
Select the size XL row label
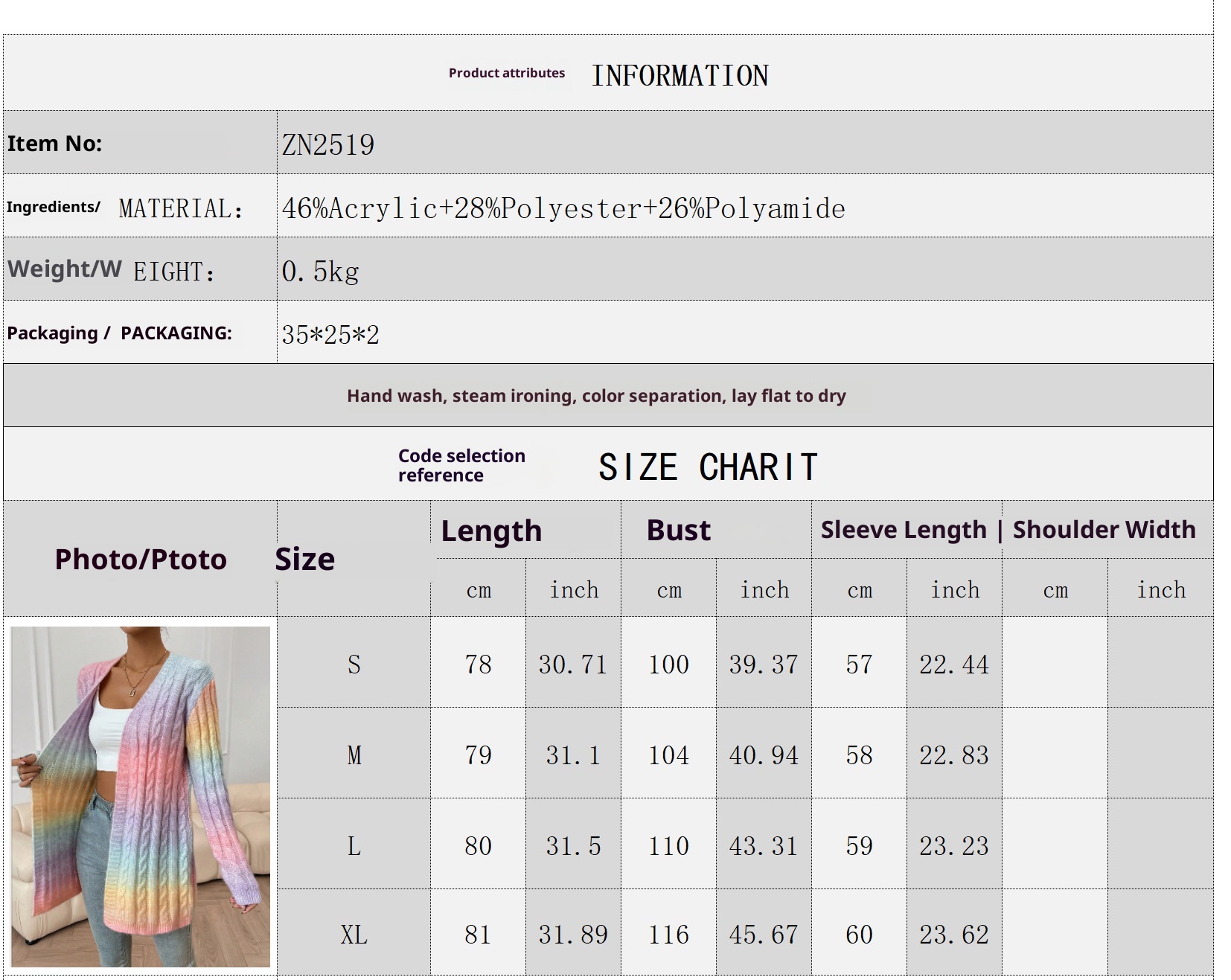tap(354, 935)
